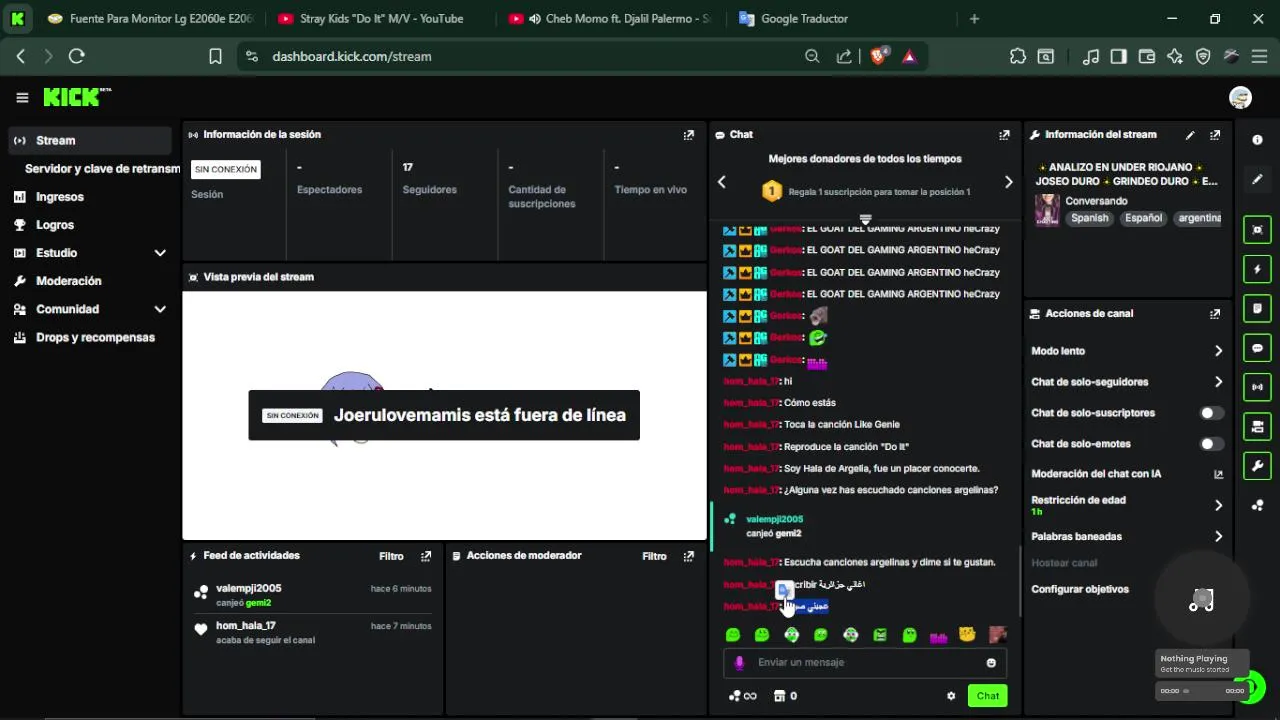Go to next top donor
This screenshot has height=720, width=1280.
1008,182
